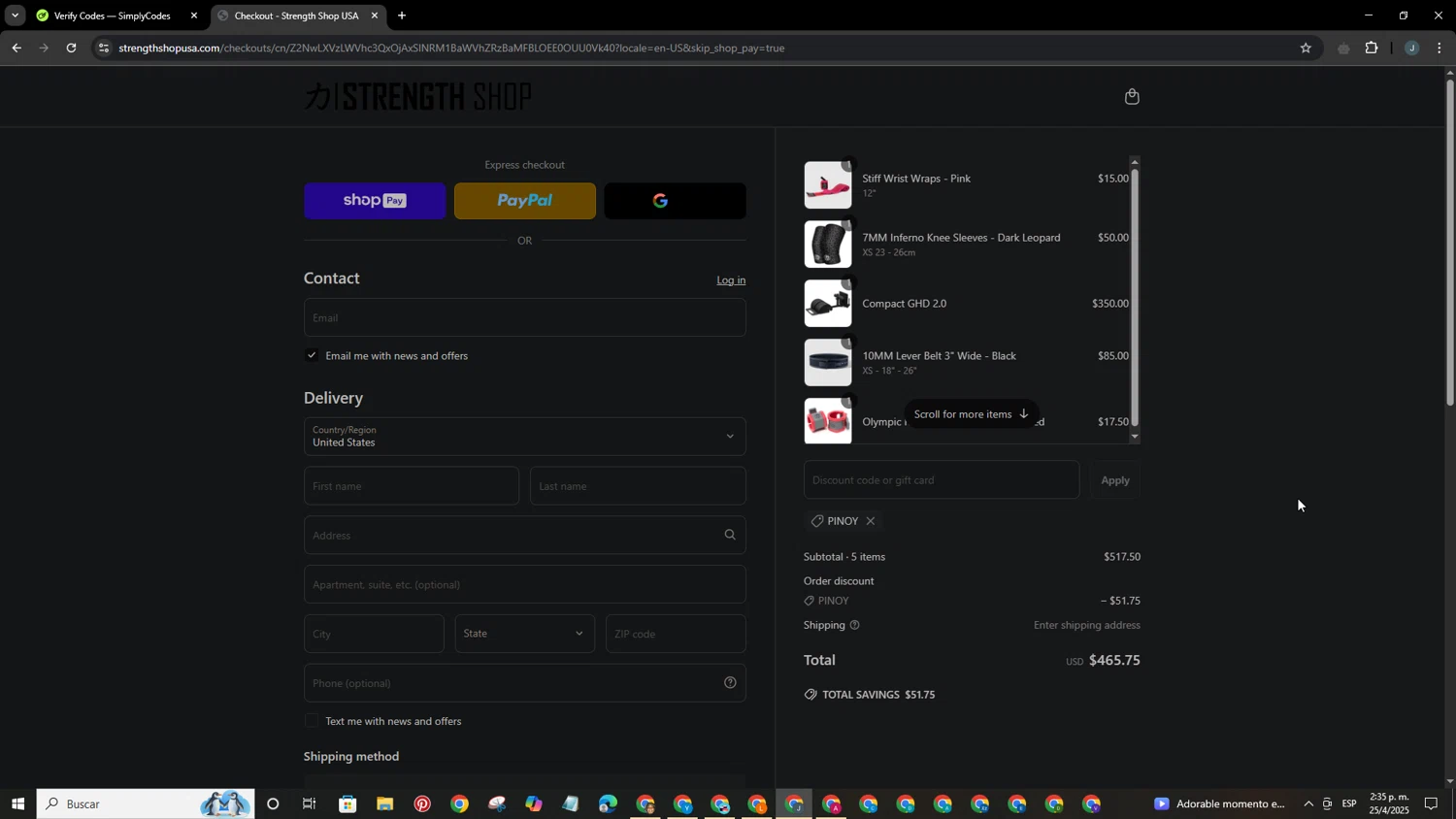The height and width of the screenshot is (819, 1456).
Task: Click the phone field help icon
Action: click(730, 683)
